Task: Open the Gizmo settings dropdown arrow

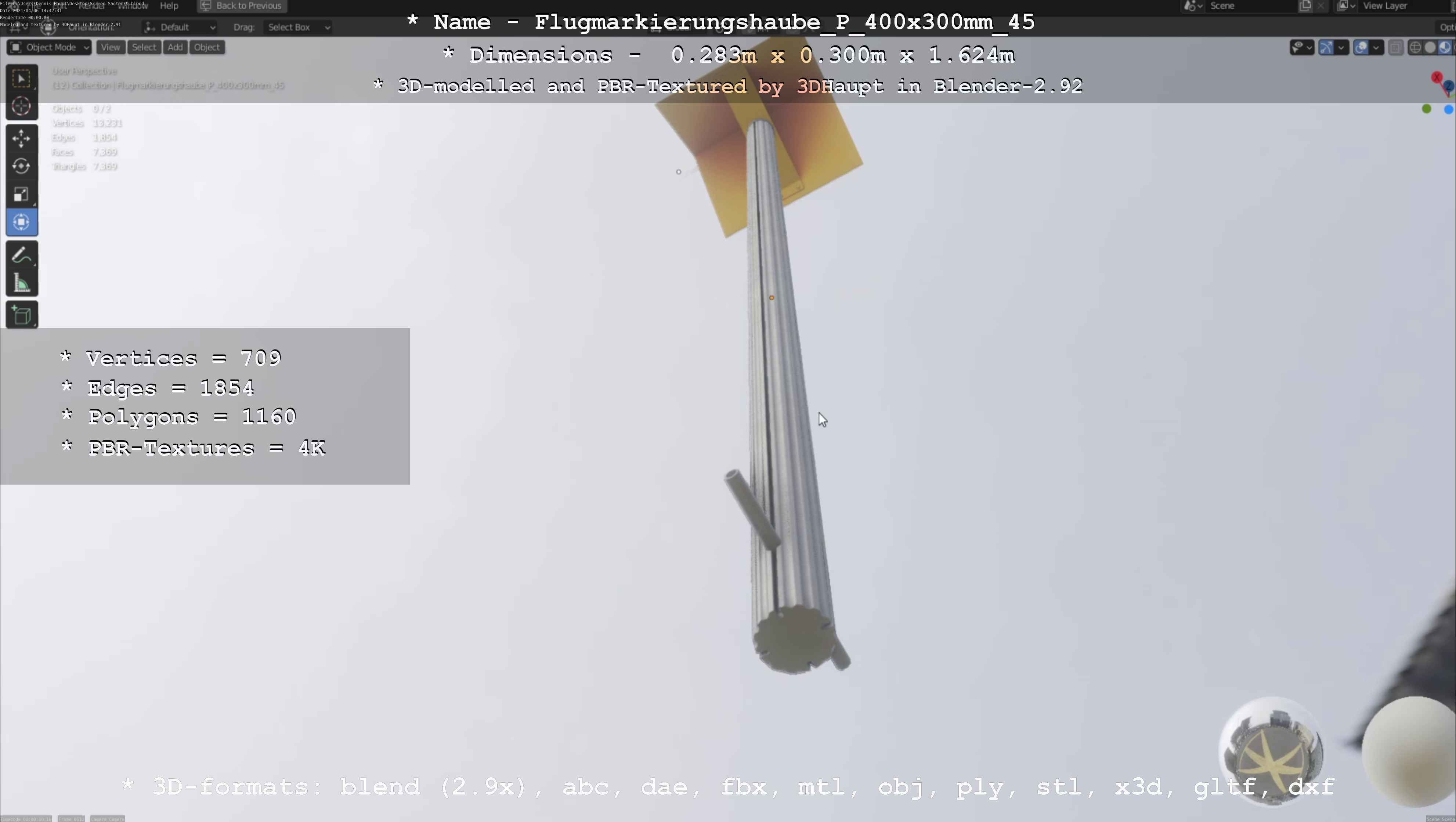Action: point(1341,47)
